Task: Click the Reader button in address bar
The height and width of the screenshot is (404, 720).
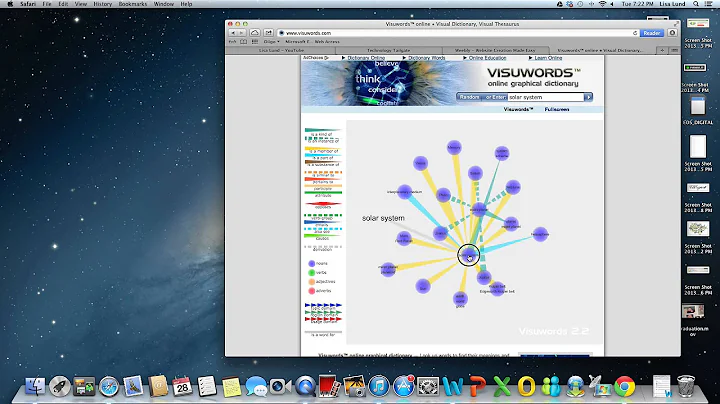Action: pos(652,33)
